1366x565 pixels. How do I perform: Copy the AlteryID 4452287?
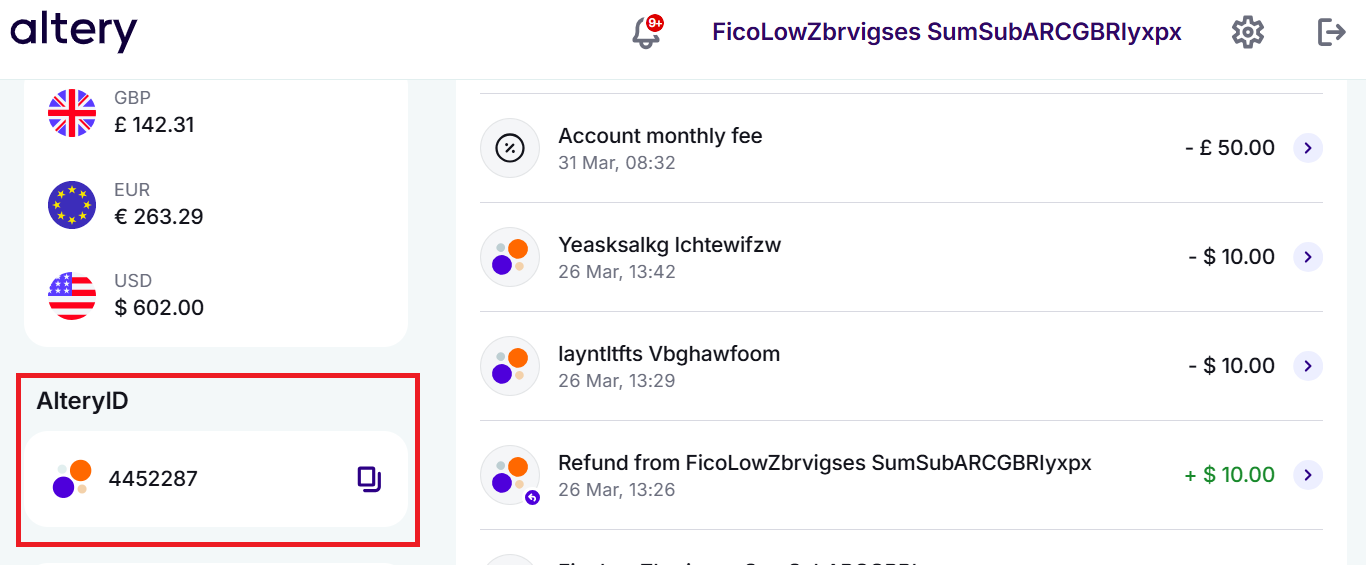click(x=370, y=479)
